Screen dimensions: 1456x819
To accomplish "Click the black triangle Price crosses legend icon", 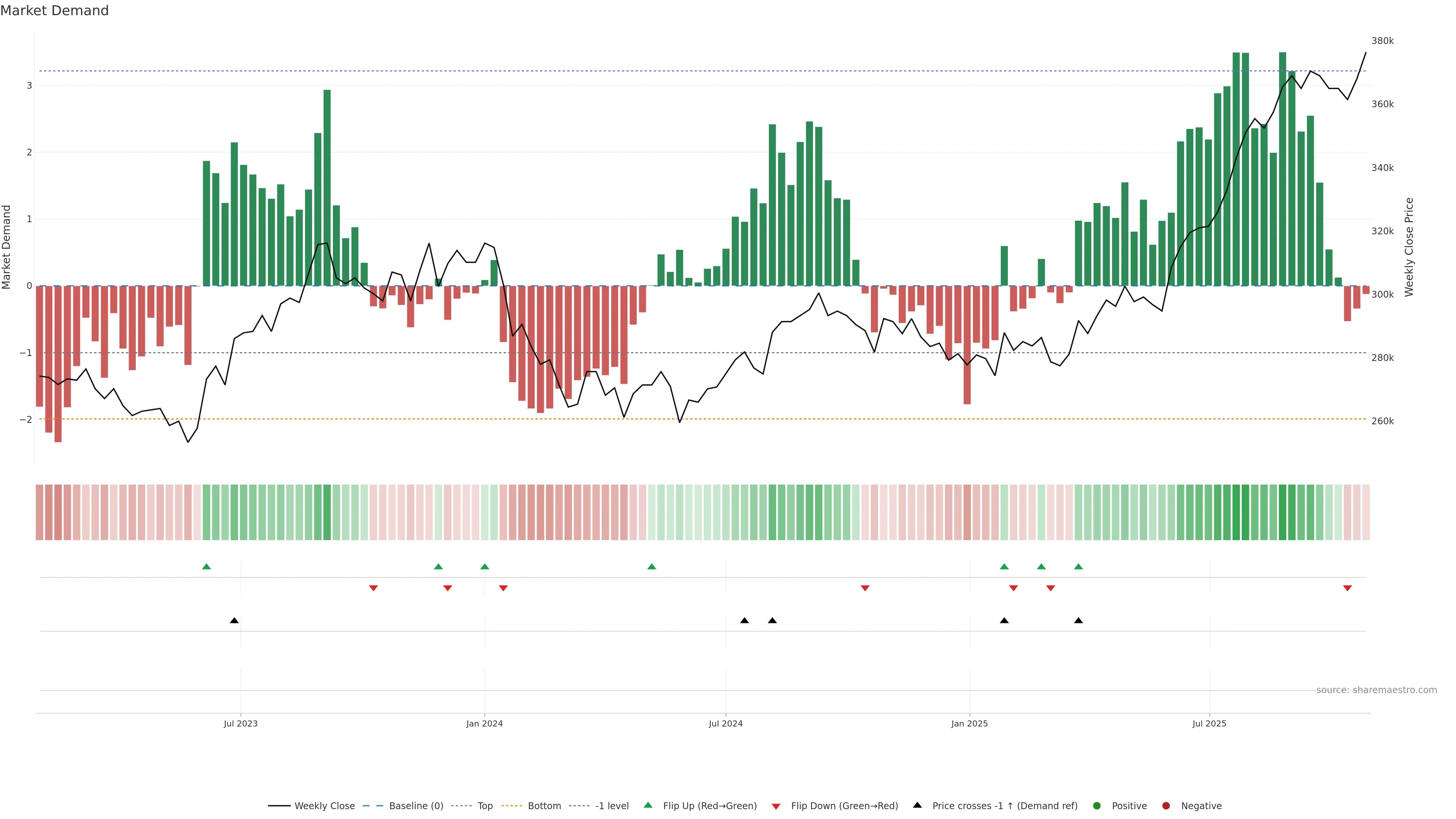I will (917, 805).
